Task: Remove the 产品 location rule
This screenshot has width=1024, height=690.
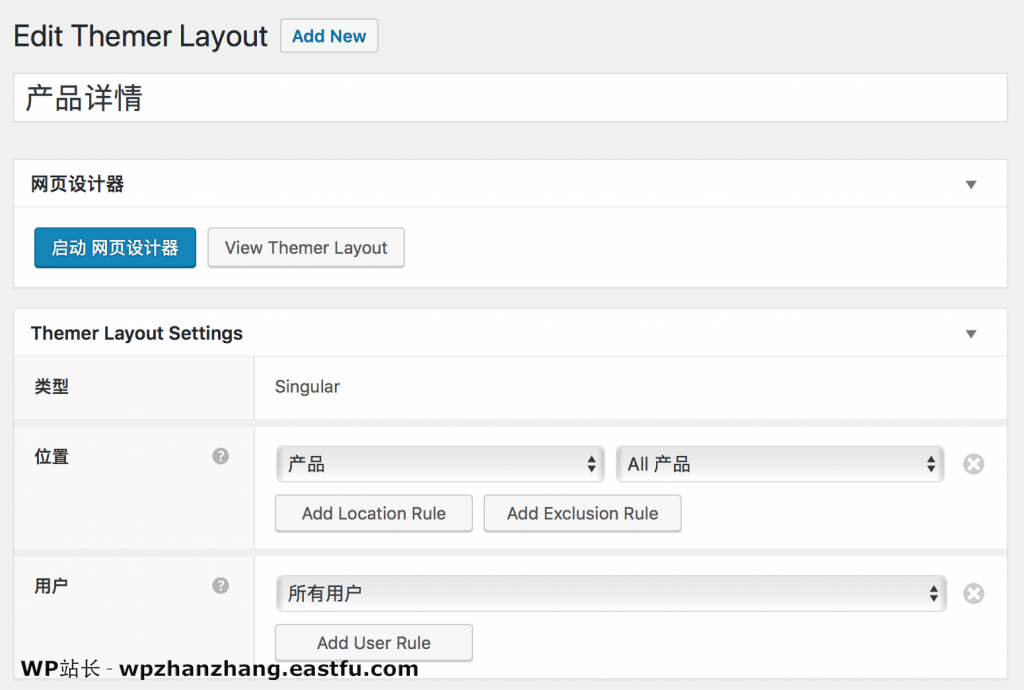Action: tap(973, 464)
